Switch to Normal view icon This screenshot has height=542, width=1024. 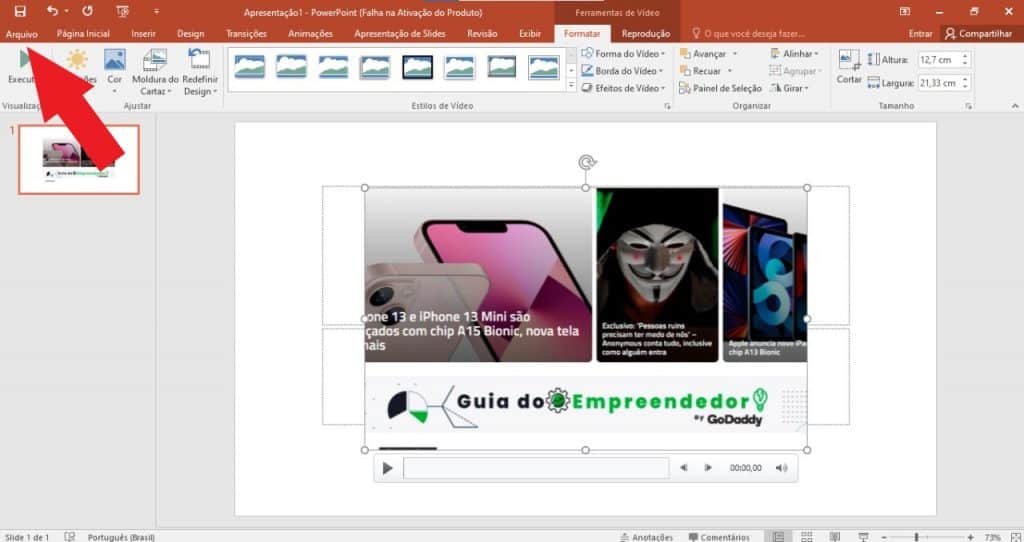[x=778, y=537]
